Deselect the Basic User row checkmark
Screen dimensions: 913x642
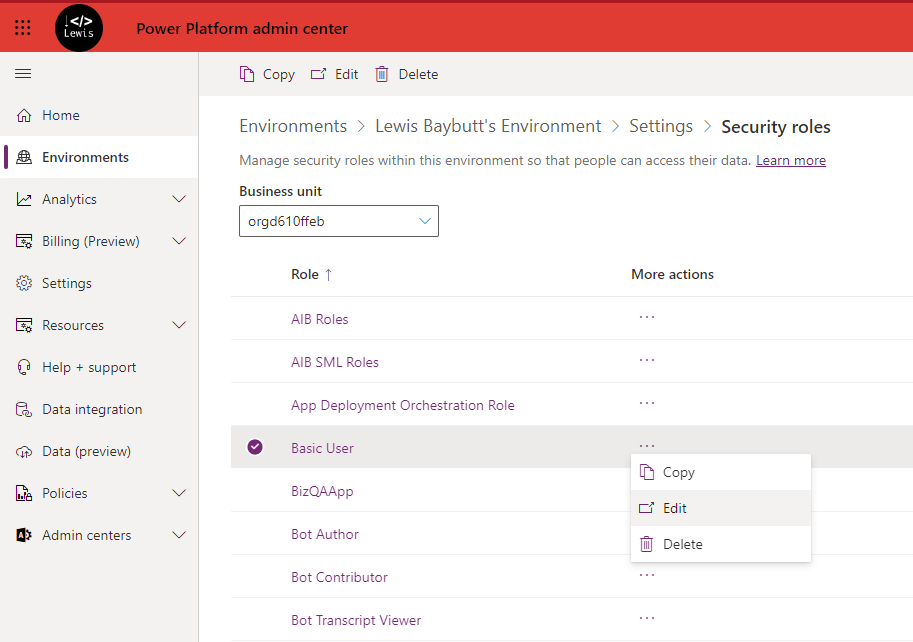click(255, 447)
